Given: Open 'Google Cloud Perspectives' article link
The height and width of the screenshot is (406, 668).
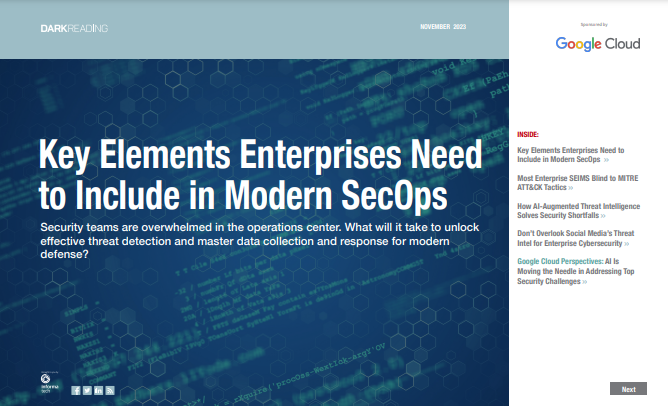Looking at the screenshot, I should (x=576, y=271).
